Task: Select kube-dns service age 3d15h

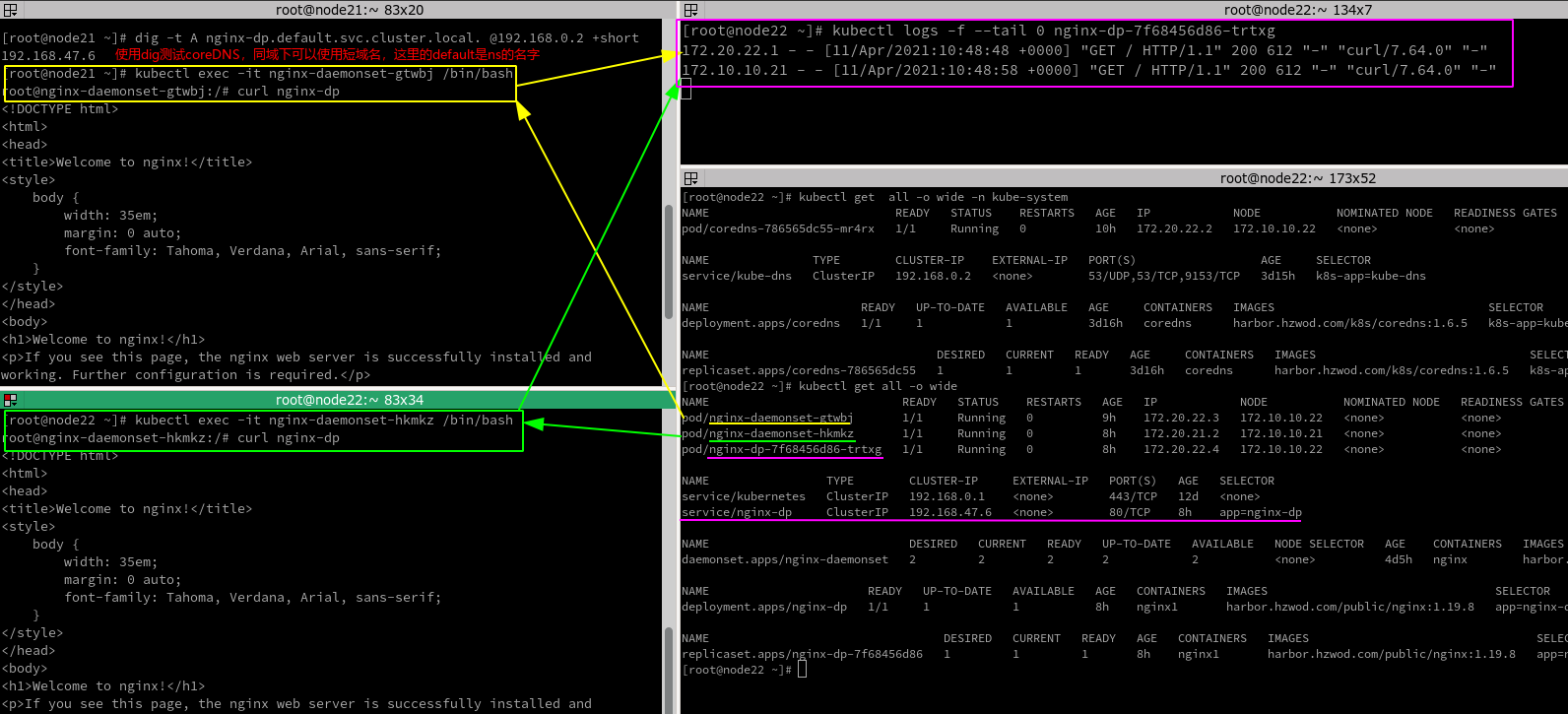Action: (x=1278, y=276)
